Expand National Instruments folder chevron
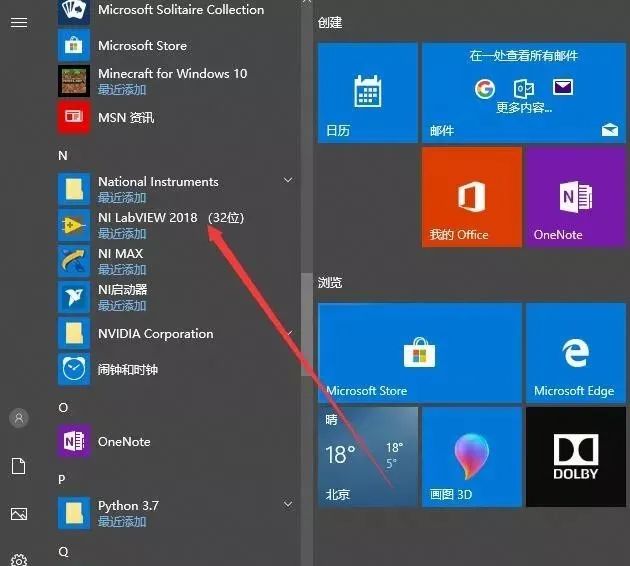Image resolution: width=630 pixels, height=566 pixels. pos(288,180)
